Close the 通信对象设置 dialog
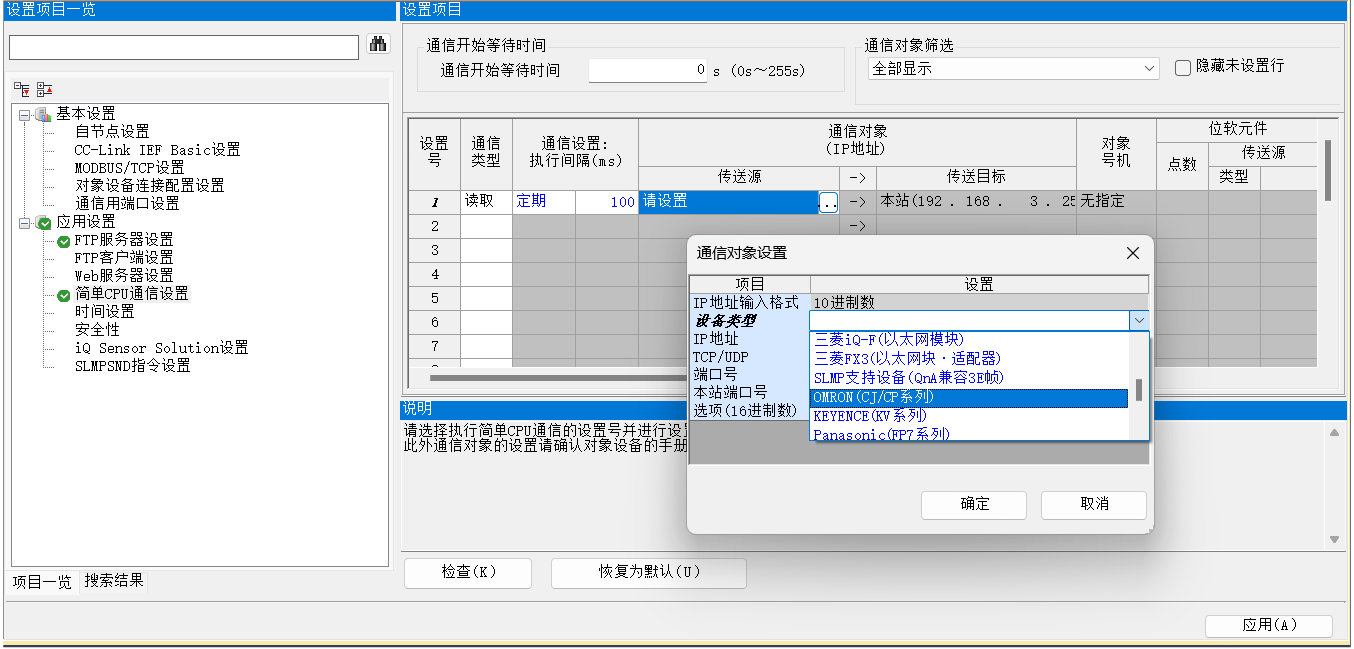The image size is (1354, 649). coord(1132,253)
